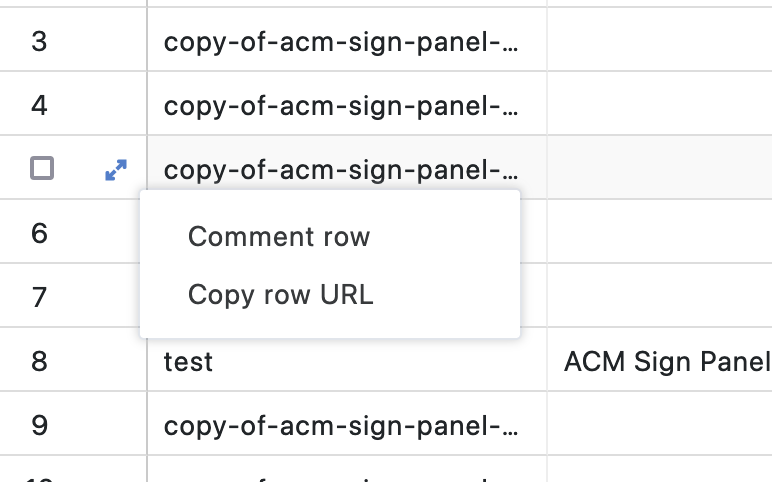Select Copy row URL menu option

(281, 295)
